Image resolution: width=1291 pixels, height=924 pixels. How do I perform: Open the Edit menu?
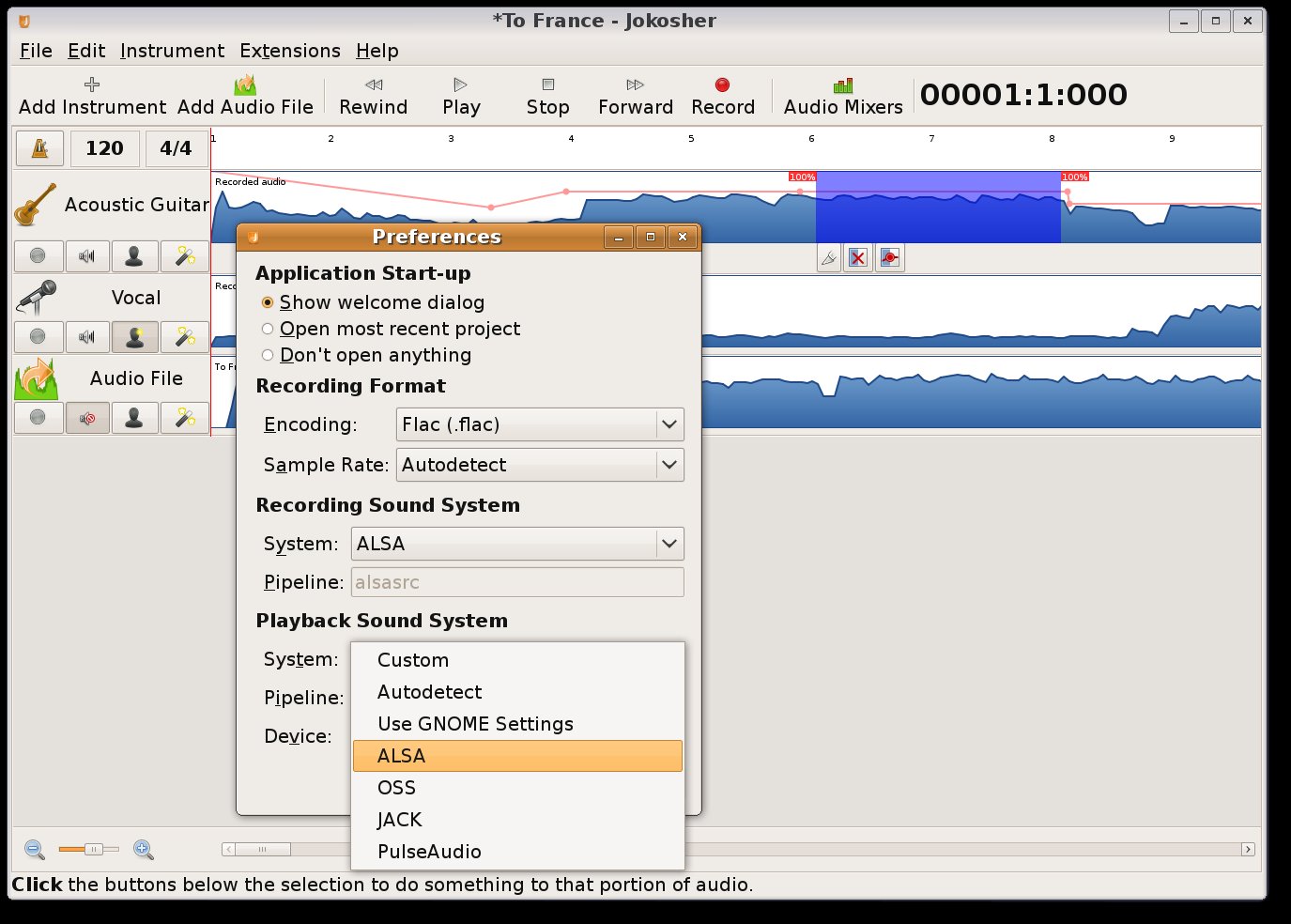click(x=86, y=51)
